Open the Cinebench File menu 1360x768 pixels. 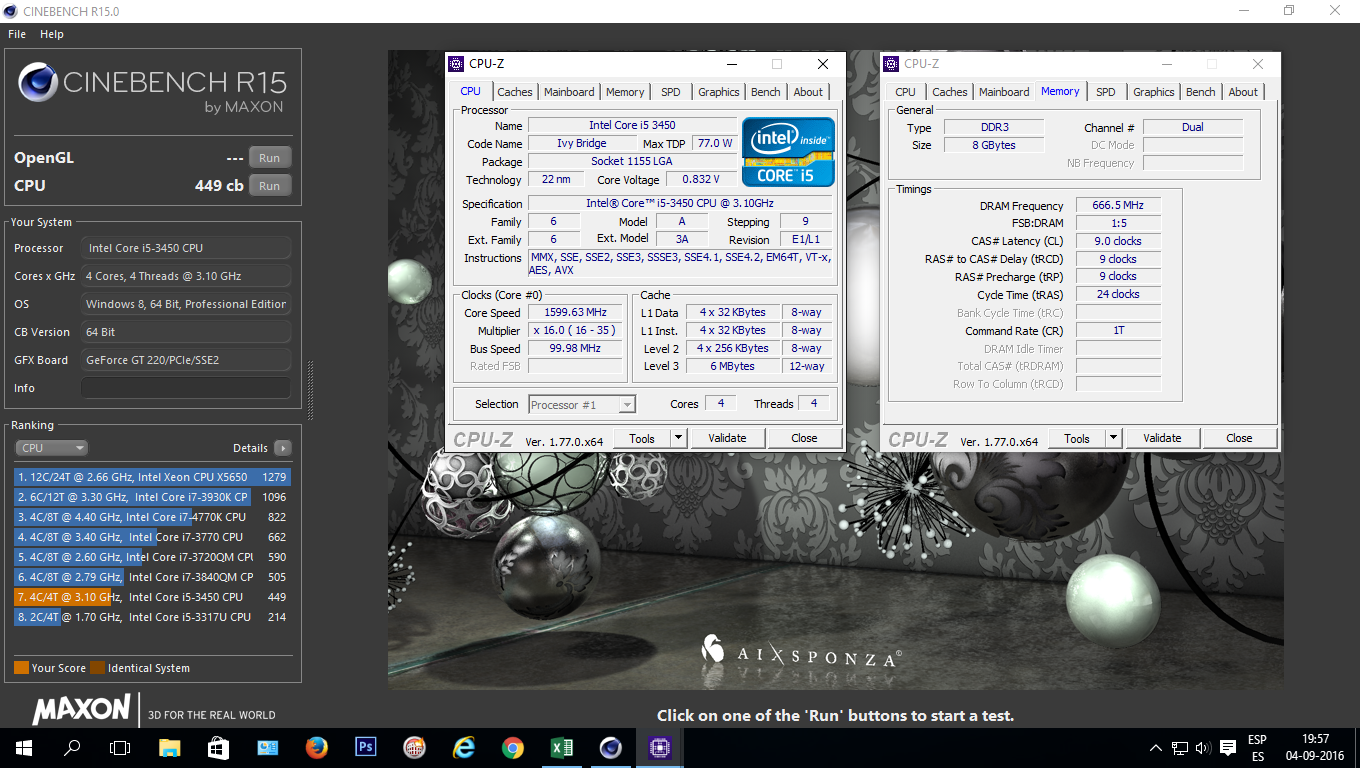(x=17, y=34)
